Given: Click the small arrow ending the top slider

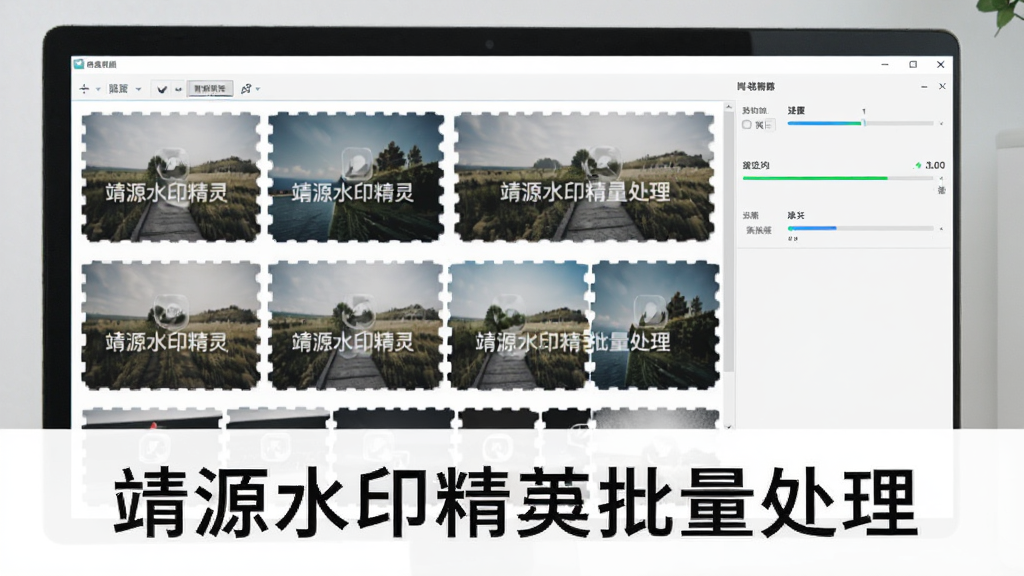Looking at the screenshot, I should 941,123.
